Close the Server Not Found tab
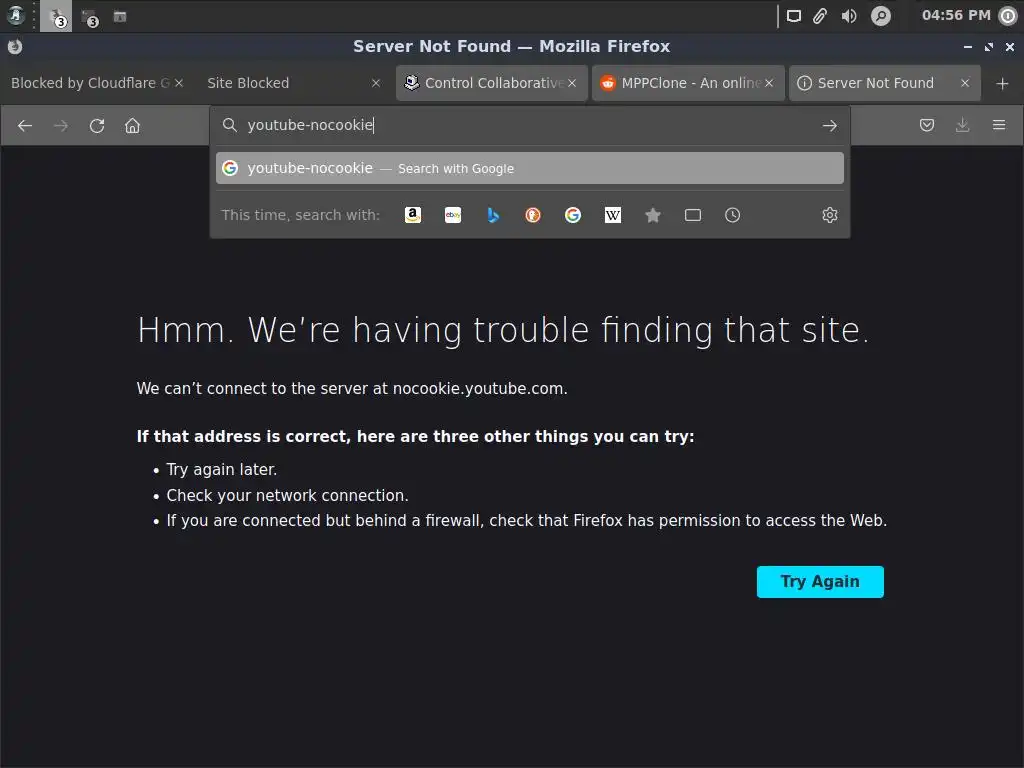 (965, 83)
